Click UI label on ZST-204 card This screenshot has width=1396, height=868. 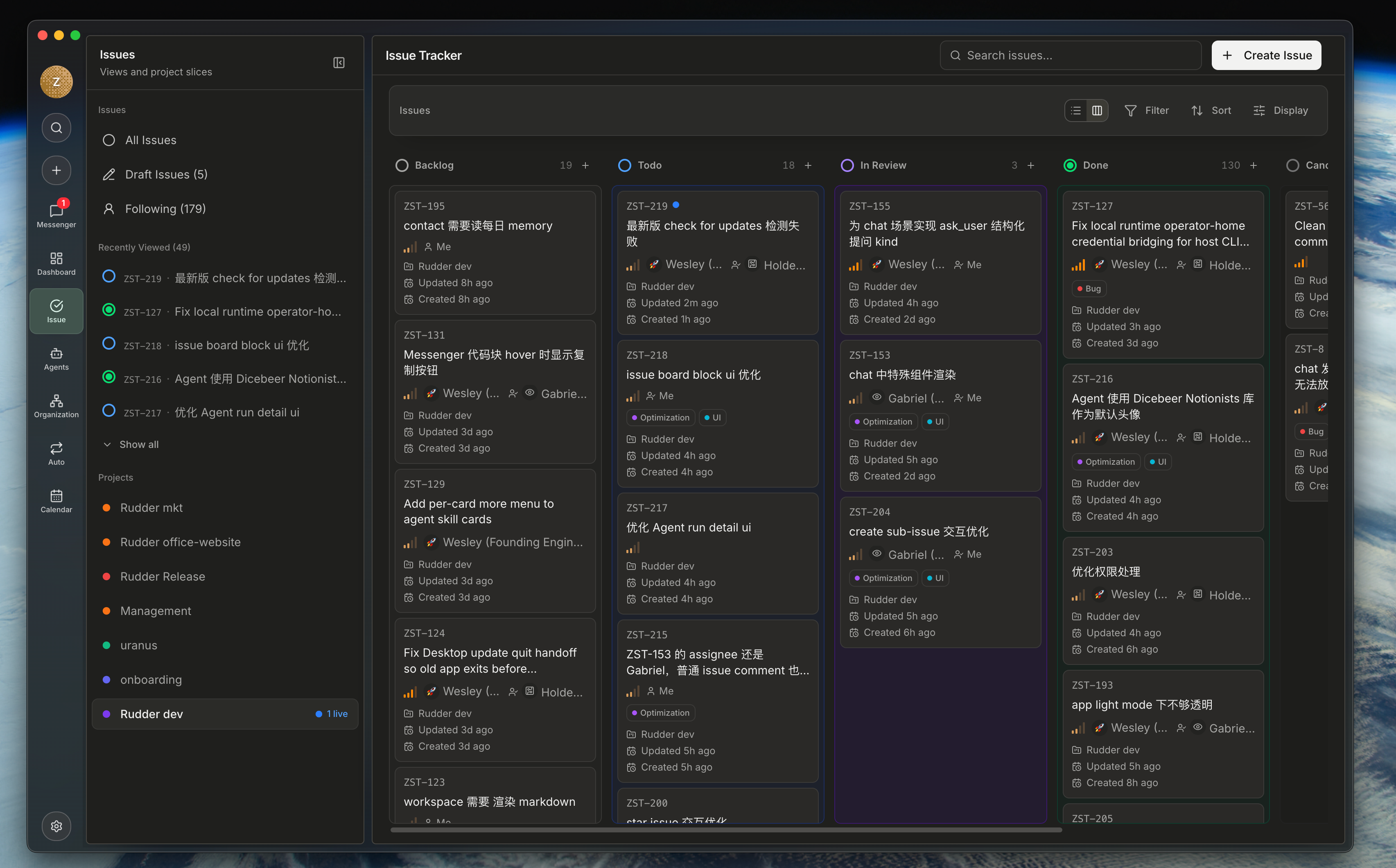(935, 578)
